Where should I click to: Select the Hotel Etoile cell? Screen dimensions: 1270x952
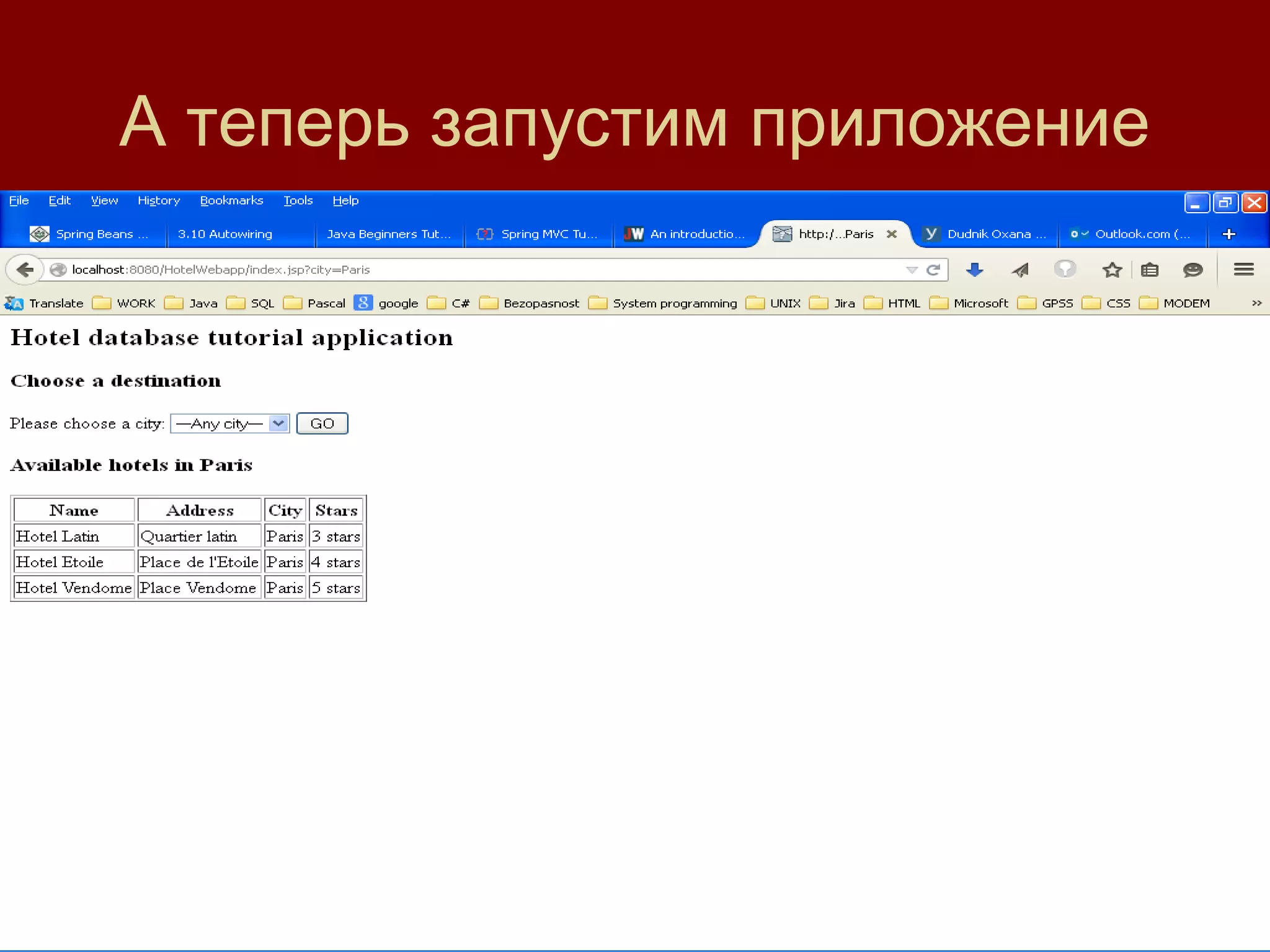(74, 562)
